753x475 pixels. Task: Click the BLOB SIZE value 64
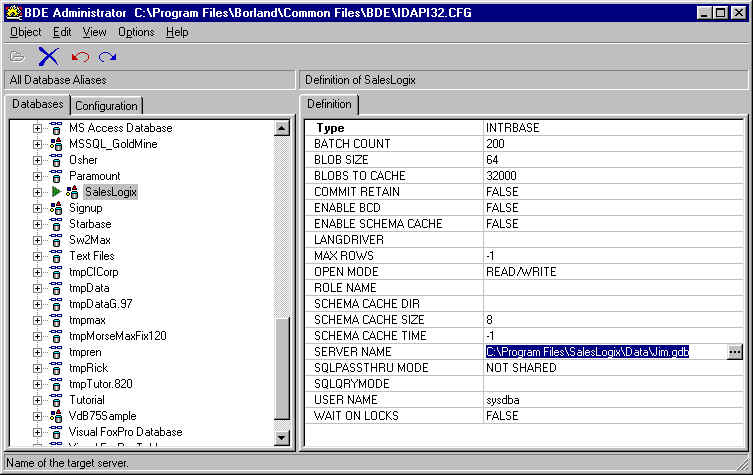(492, 160)
